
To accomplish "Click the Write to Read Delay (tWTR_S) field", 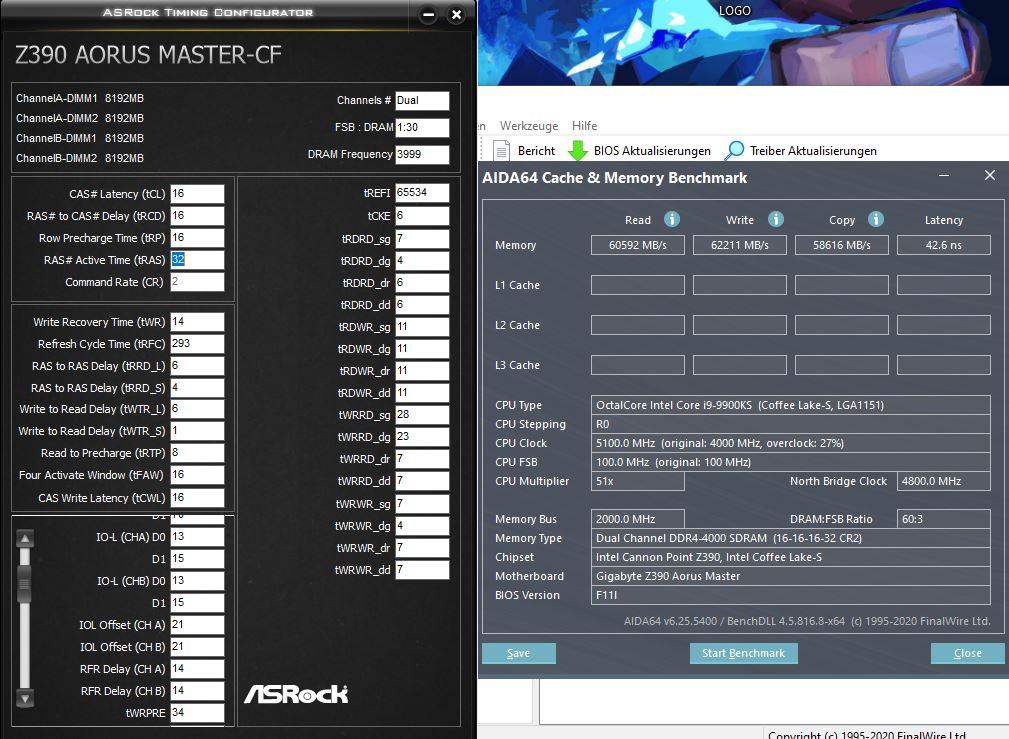I will coord(197,431).
